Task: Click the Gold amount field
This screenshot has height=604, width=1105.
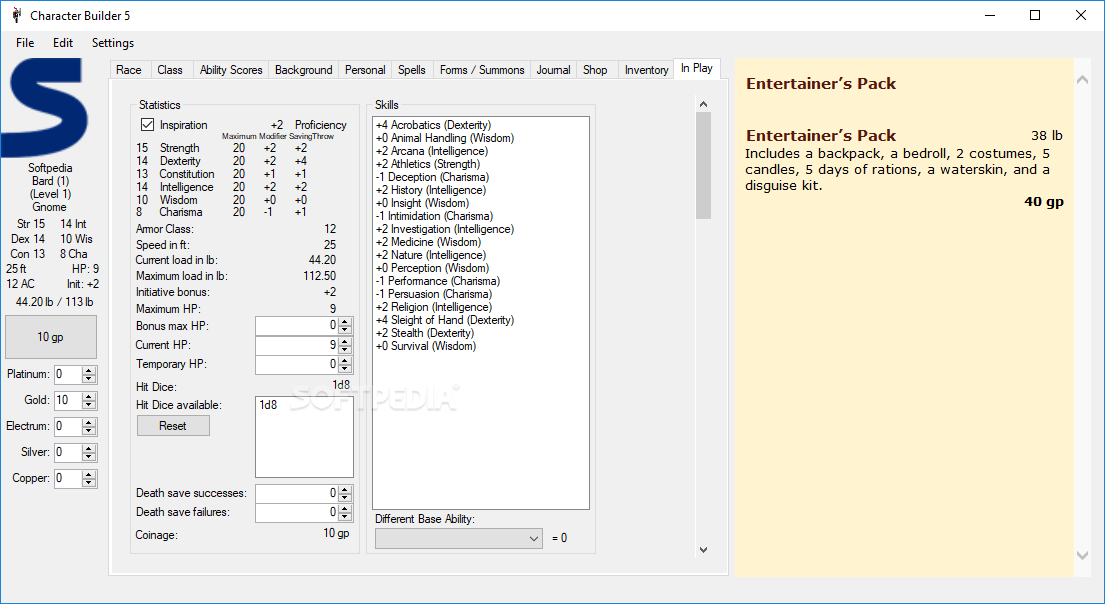Action: point(68,400)
